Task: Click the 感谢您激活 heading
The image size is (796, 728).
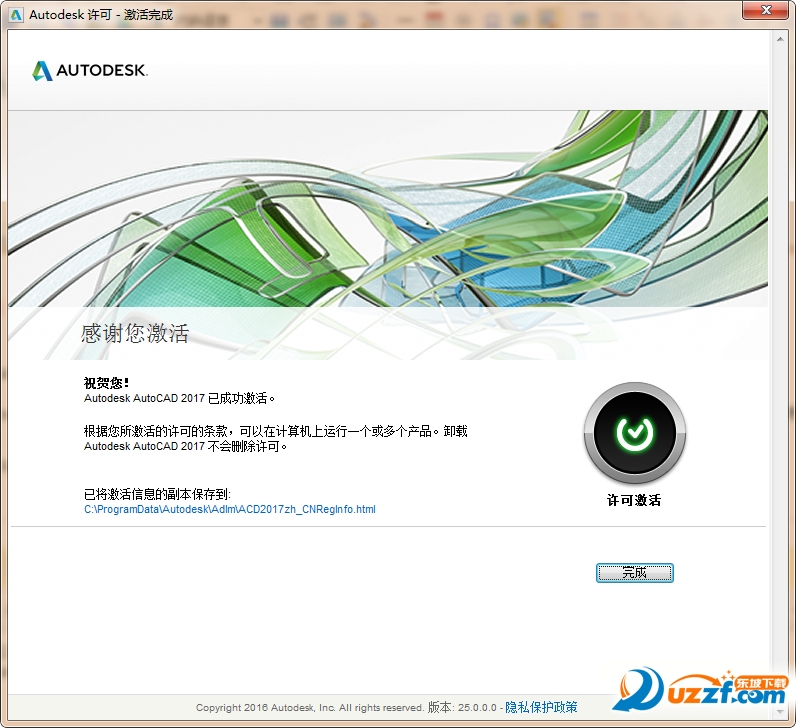Action: tap(135, 334)
